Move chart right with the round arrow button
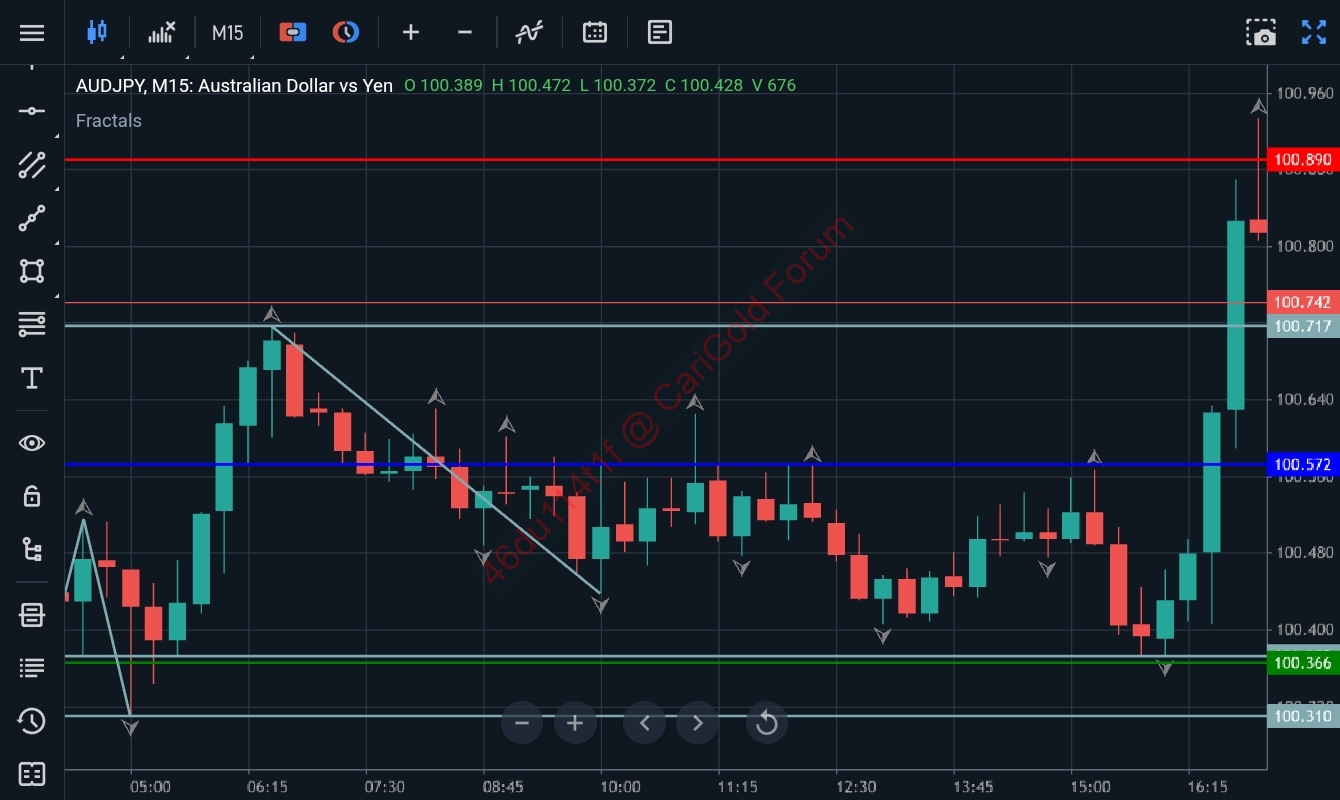Screen dimensions: 1340x800 698,723
